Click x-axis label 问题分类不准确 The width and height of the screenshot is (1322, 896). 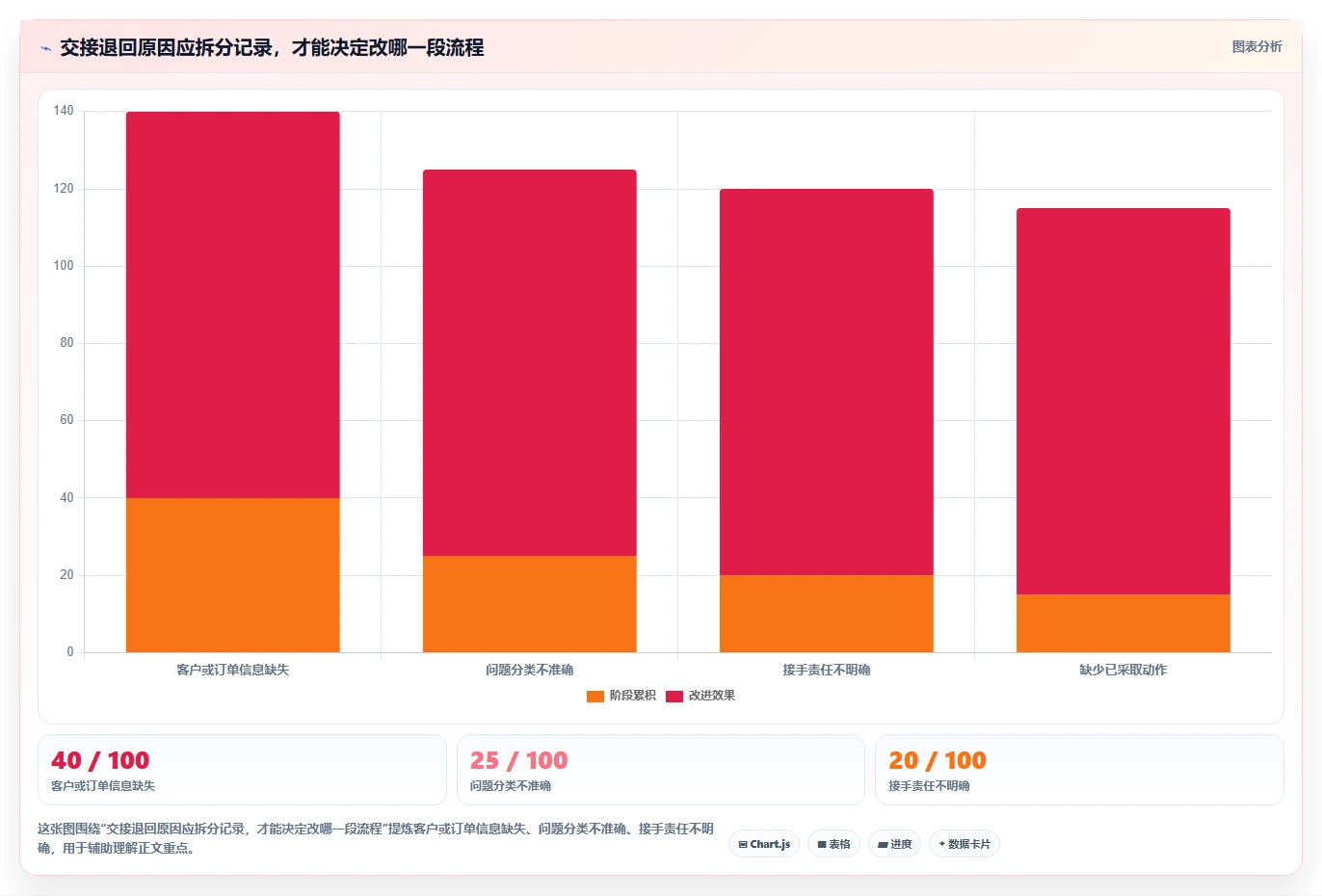point(530,670)
